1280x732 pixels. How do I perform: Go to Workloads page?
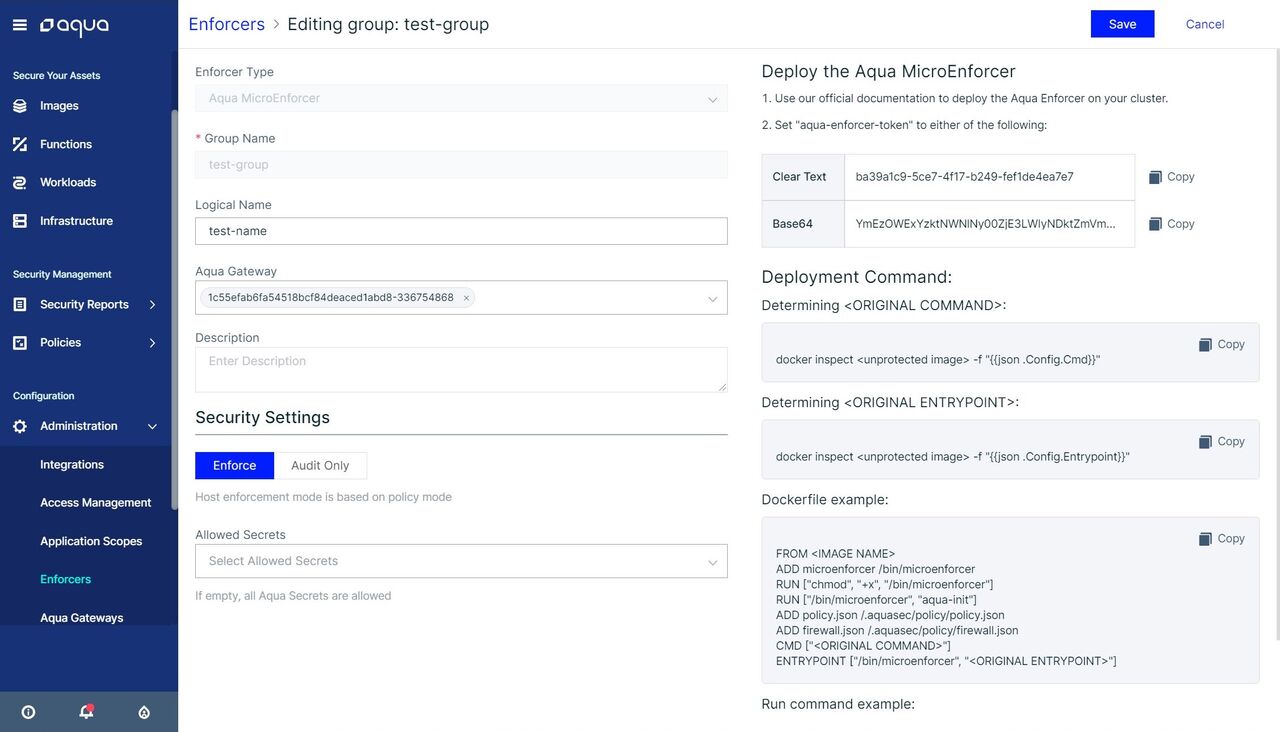pyautogui.click(x=68, y=182)
